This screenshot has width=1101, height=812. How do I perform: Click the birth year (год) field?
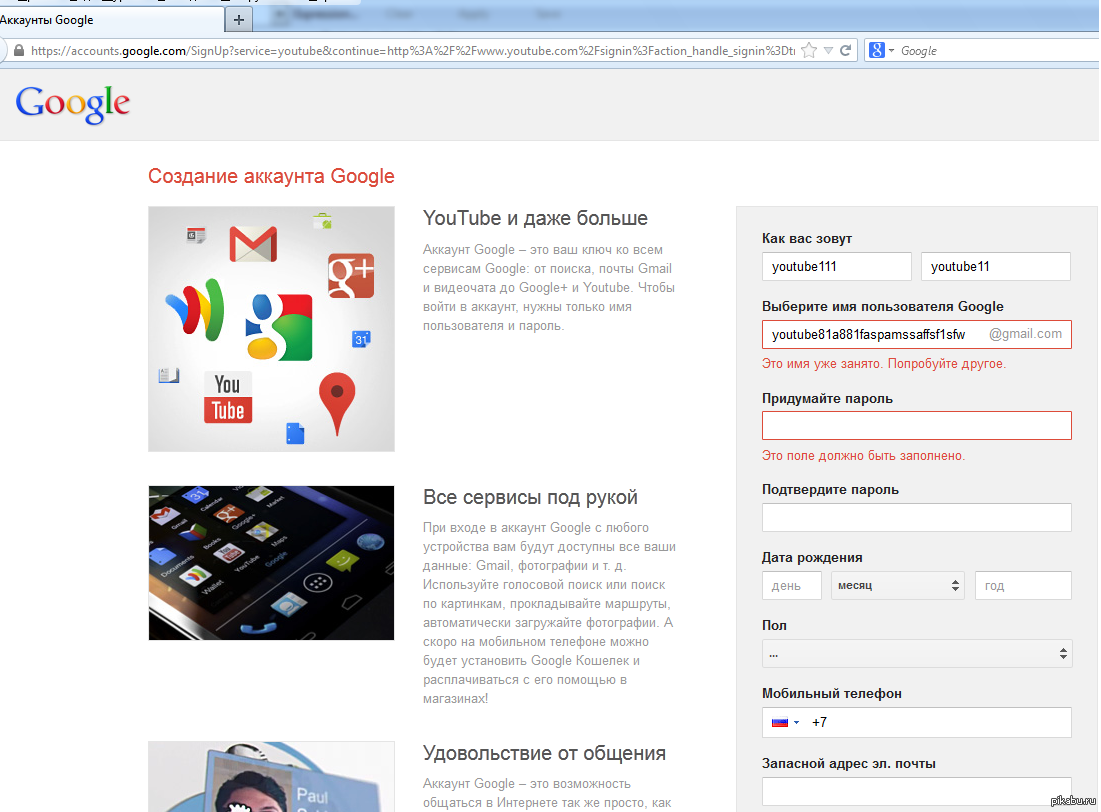pos(1022,585)
